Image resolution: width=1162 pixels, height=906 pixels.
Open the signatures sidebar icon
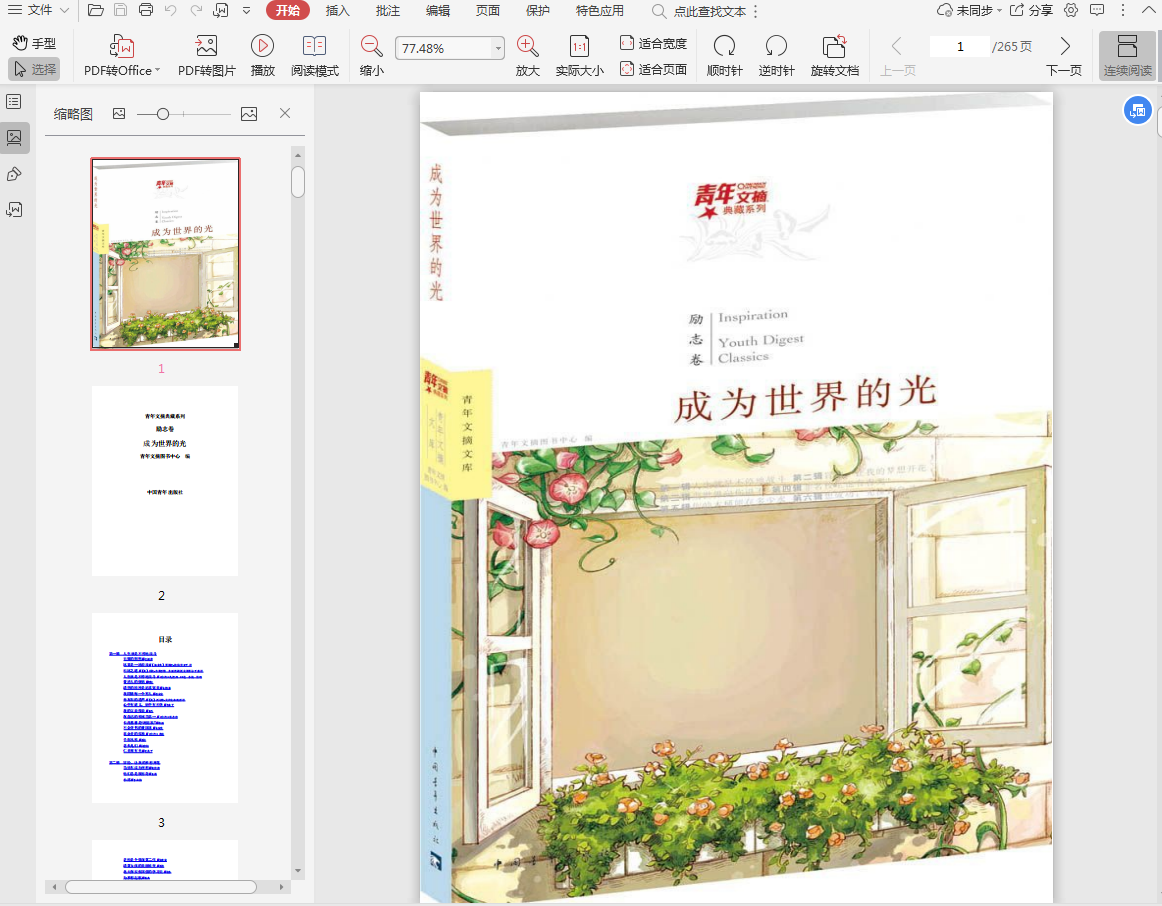(14, 210)
